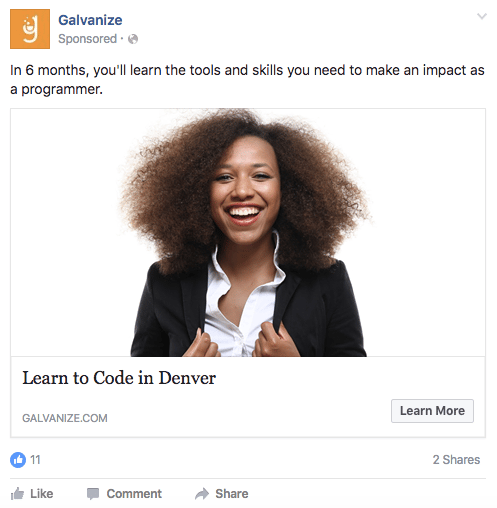Viewport: 497px width, 508px height.
Task: Open the Galvanize page name link
Action: [90, 20]
